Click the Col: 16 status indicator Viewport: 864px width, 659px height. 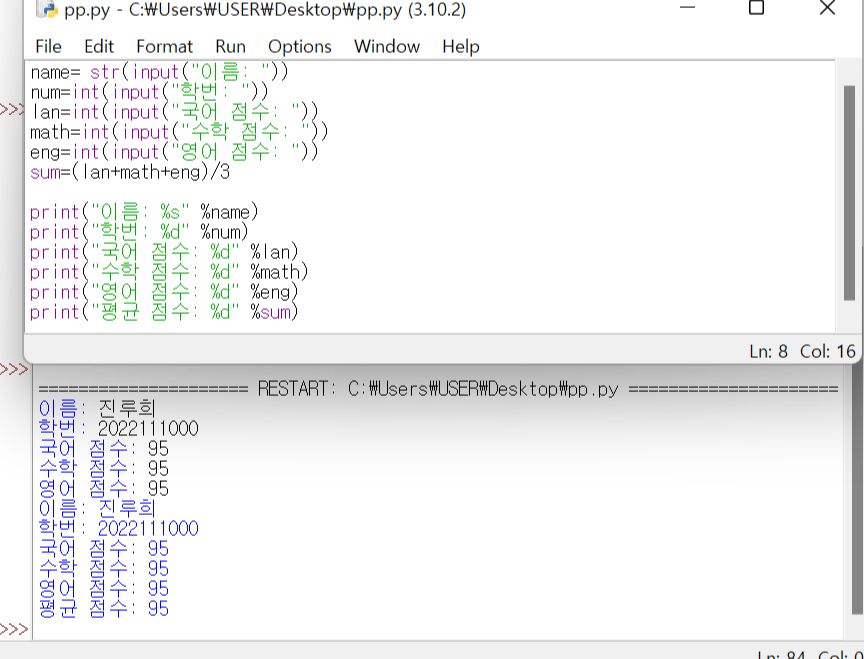tap(828, 351)
